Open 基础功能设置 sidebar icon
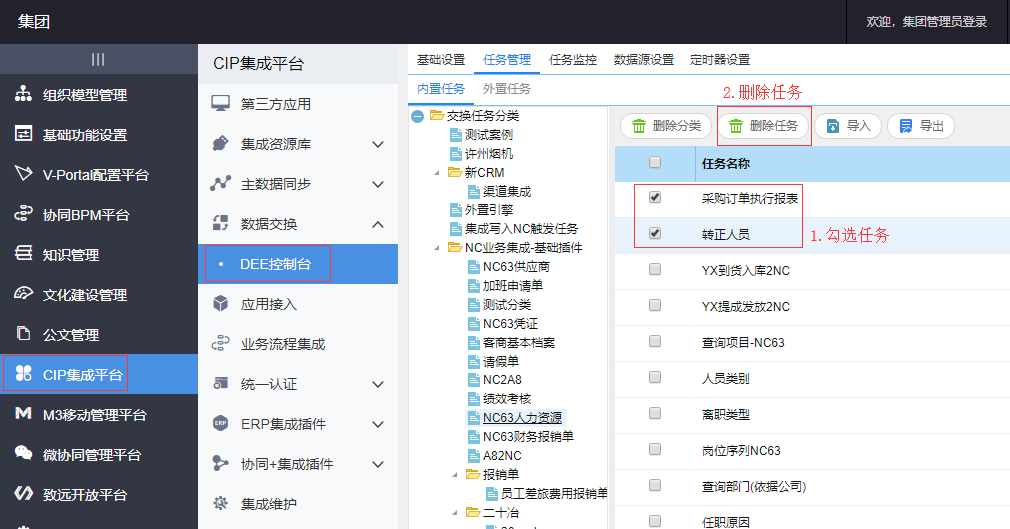1010x529 pixels. (23, 134)
